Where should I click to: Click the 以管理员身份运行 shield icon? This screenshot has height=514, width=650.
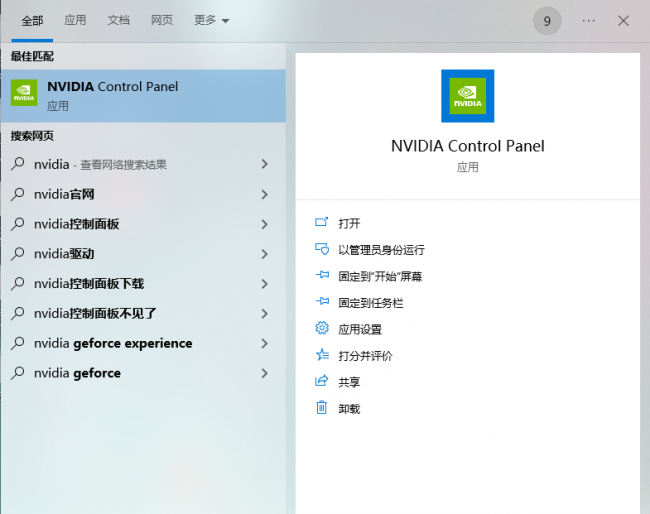[322, 249]
